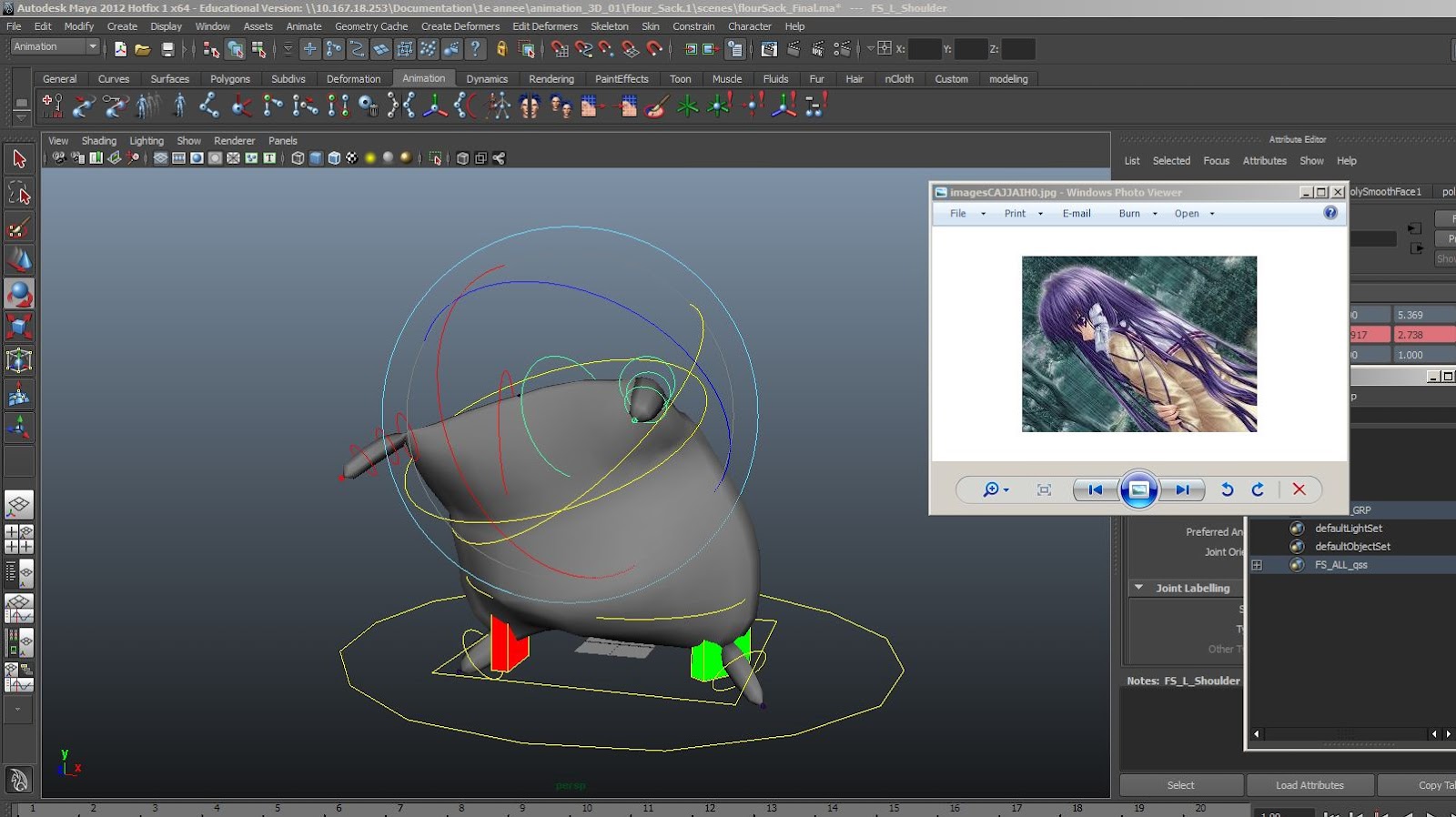The image size is (1456, 817).
Task: Click the open scene folder icon
Action: [143, 49]
